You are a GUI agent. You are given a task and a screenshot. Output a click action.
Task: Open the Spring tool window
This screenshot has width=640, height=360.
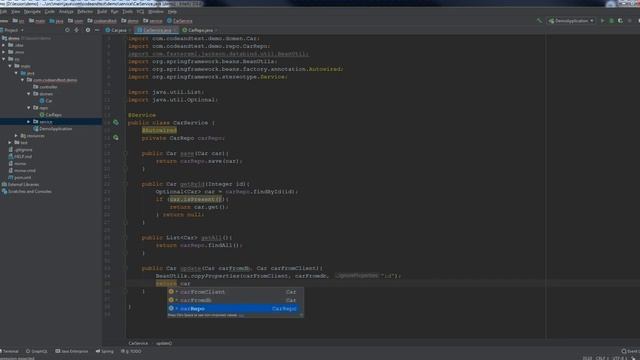point(104,351)
